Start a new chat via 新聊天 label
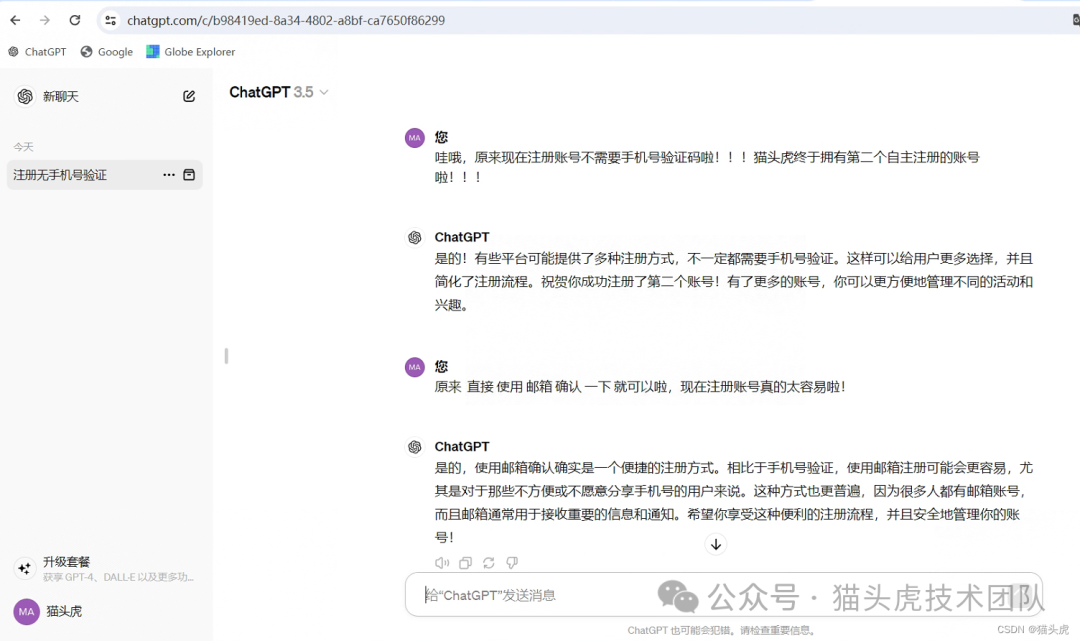 coord(61,96)
